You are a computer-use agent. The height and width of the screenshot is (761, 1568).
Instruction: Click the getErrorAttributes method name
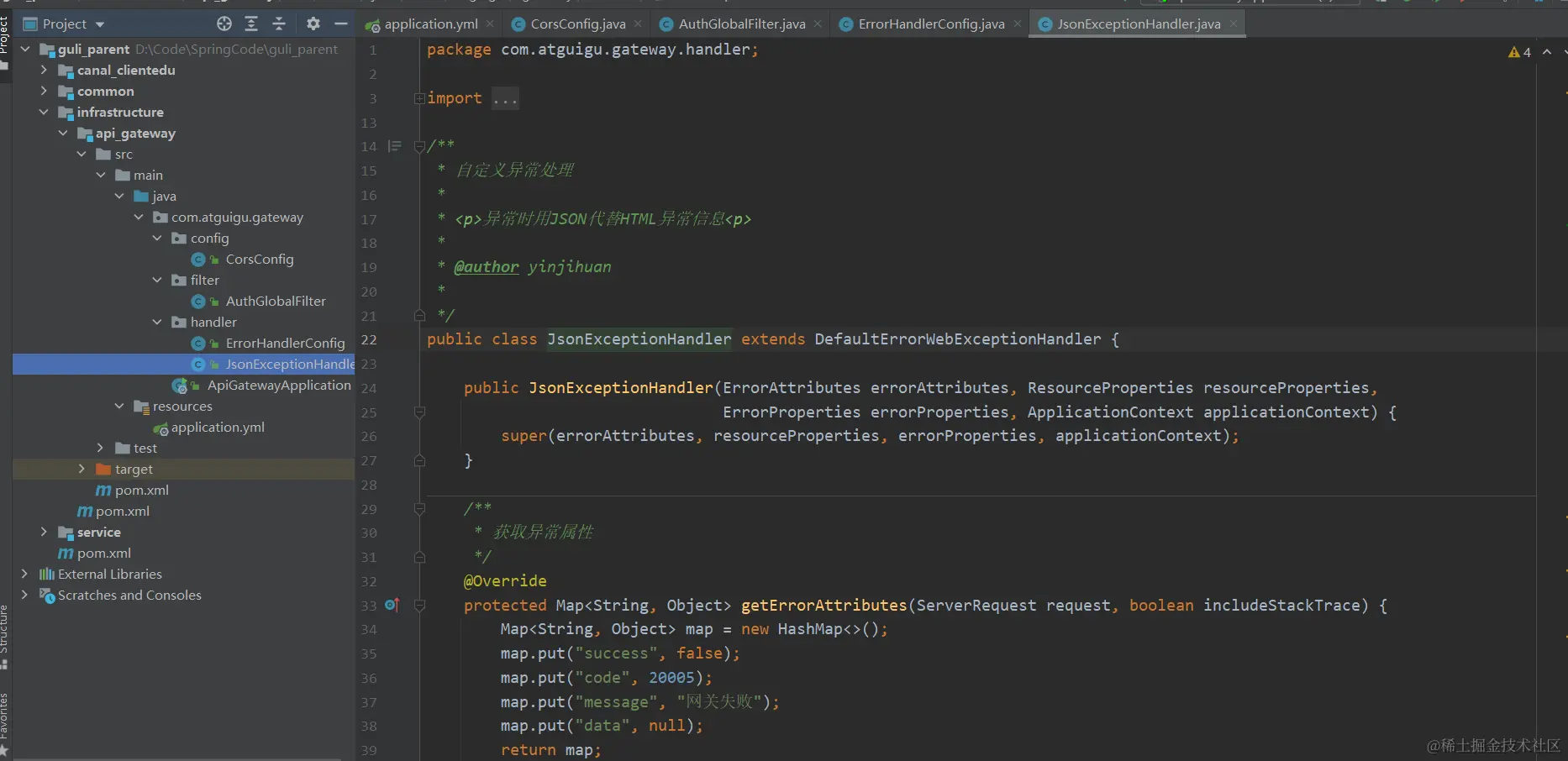[x=823, y=605]
